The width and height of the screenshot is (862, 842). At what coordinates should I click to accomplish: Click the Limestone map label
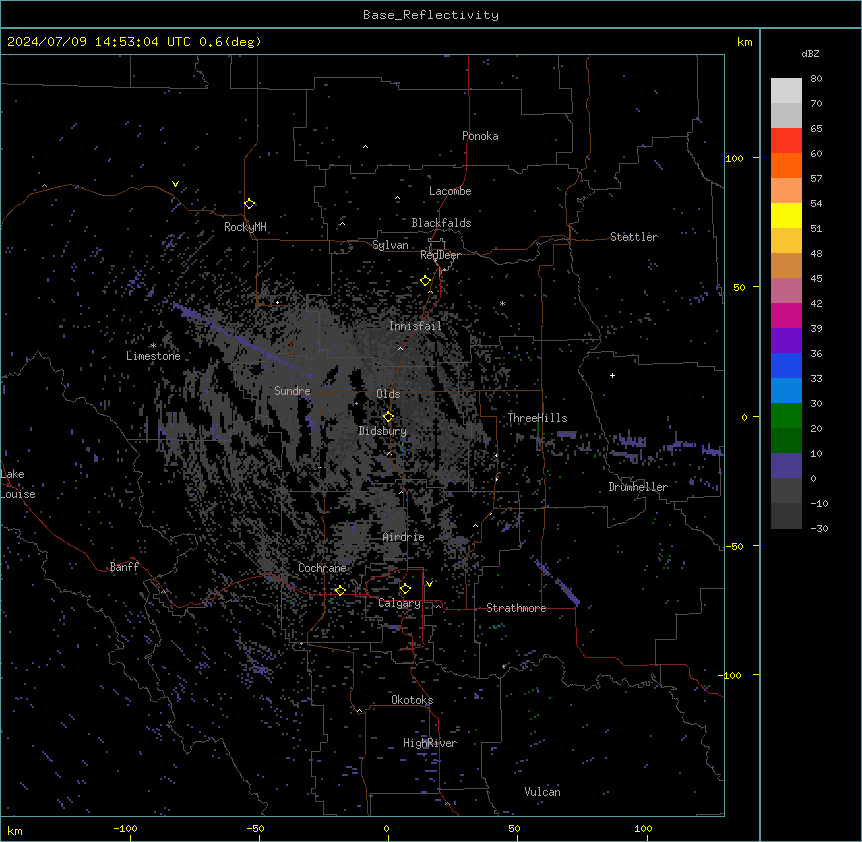tap(153, 356)
